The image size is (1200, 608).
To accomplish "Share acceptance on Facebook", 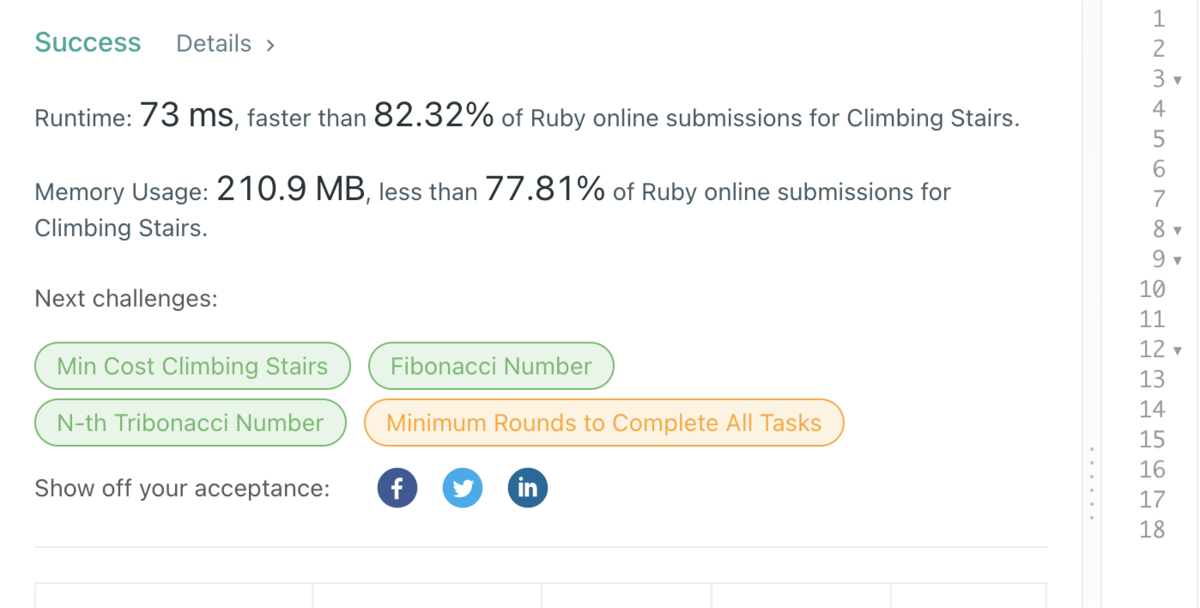I will 397,488.
